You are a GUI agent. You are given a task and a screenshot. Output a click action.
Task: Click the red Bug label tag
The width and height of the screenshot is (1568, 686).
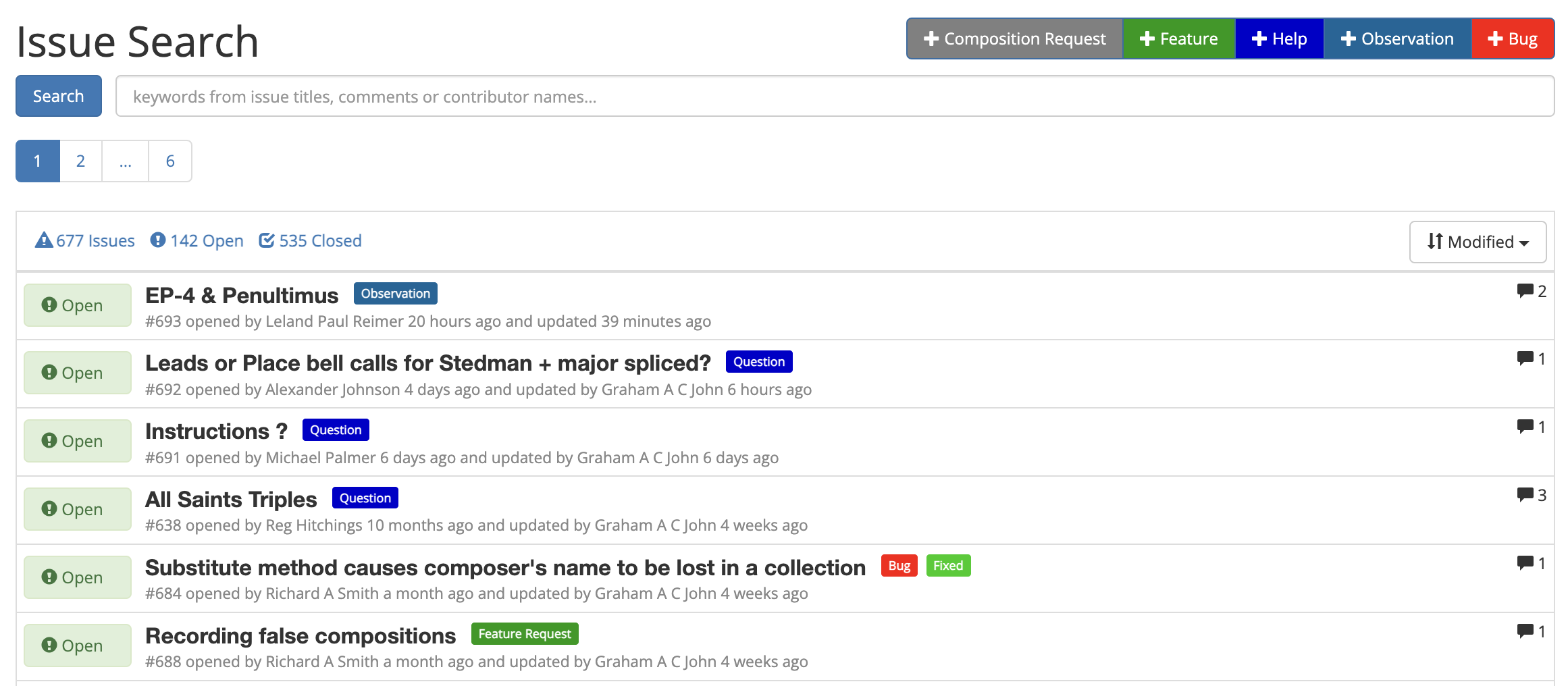(899, 566)
